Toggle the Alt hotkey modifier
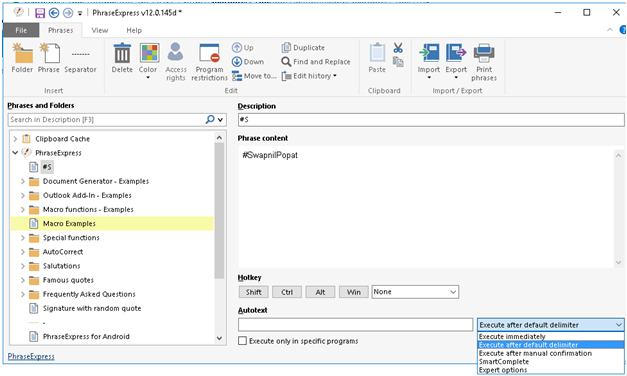Image resolution: width=627 pixels, height=376 pixels. 320,292
